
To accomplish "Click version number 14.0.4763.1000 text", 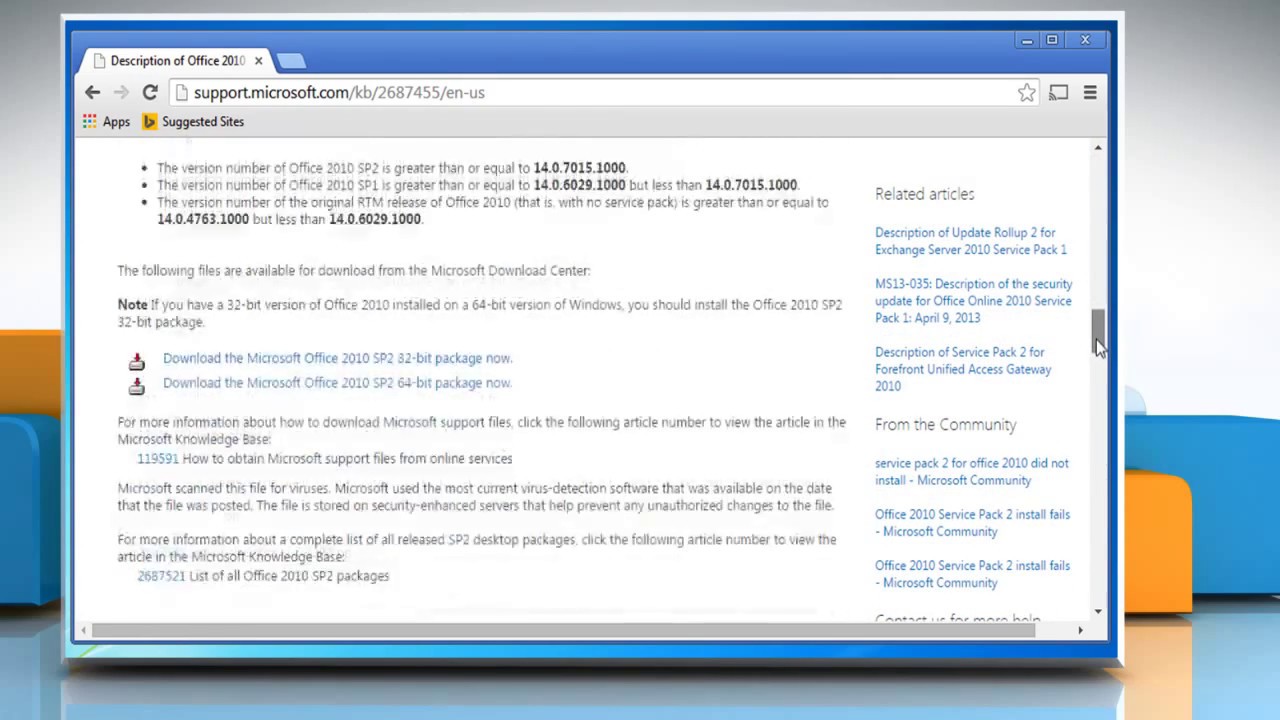I will (203, 219).
